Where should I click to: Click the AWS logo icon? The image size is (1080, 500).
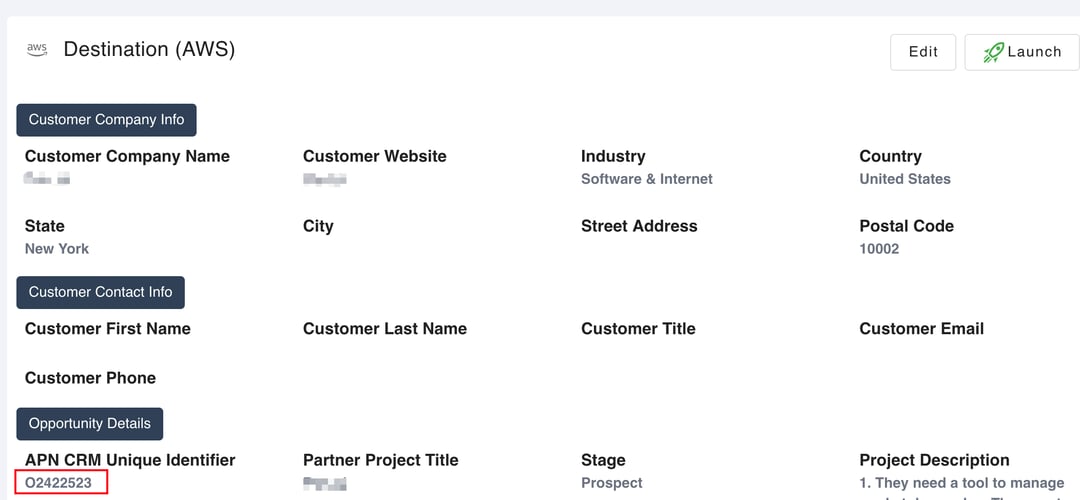(37, 49)
